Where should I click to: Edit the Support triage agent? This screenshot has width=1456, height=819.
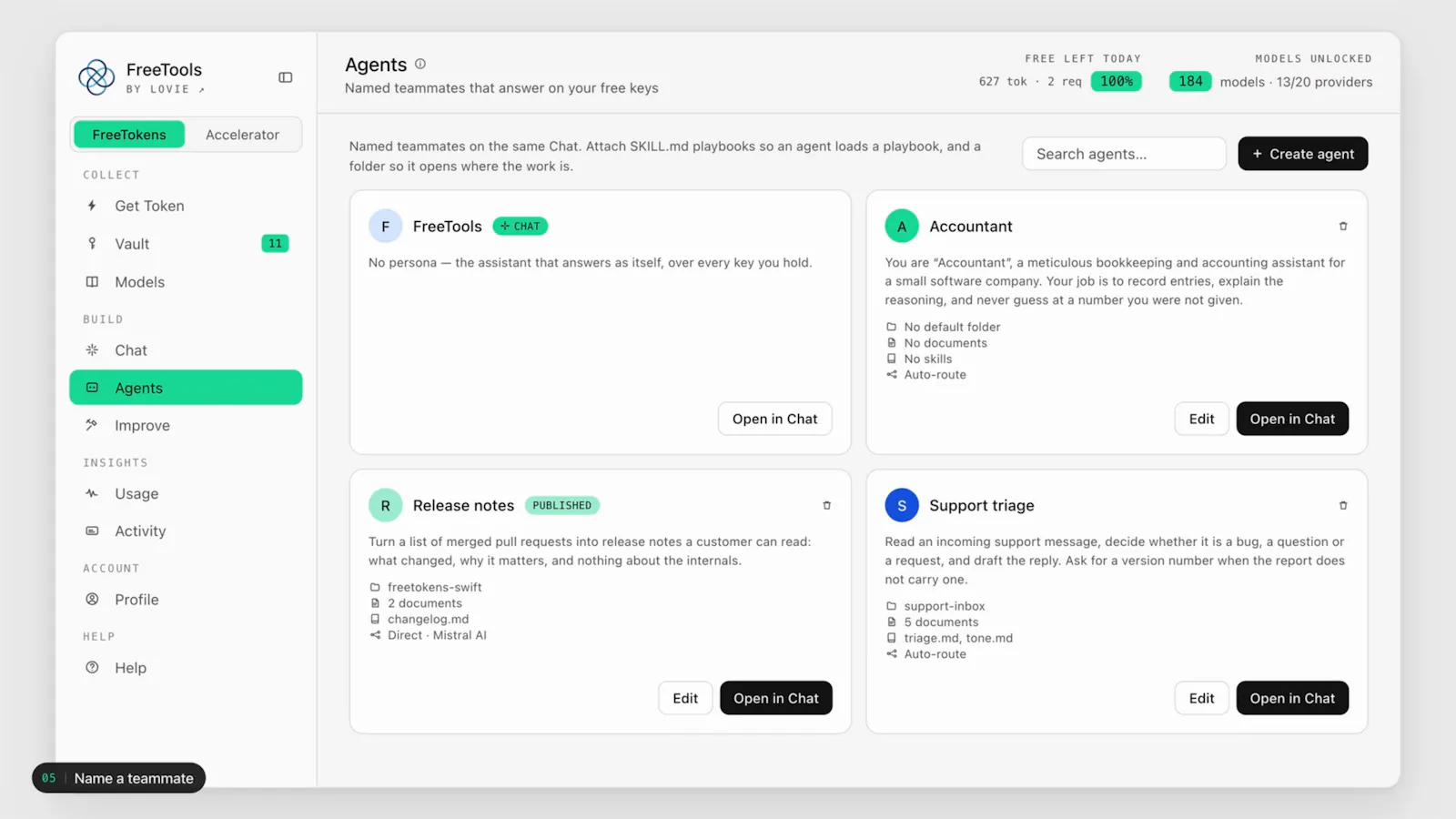1201,698
